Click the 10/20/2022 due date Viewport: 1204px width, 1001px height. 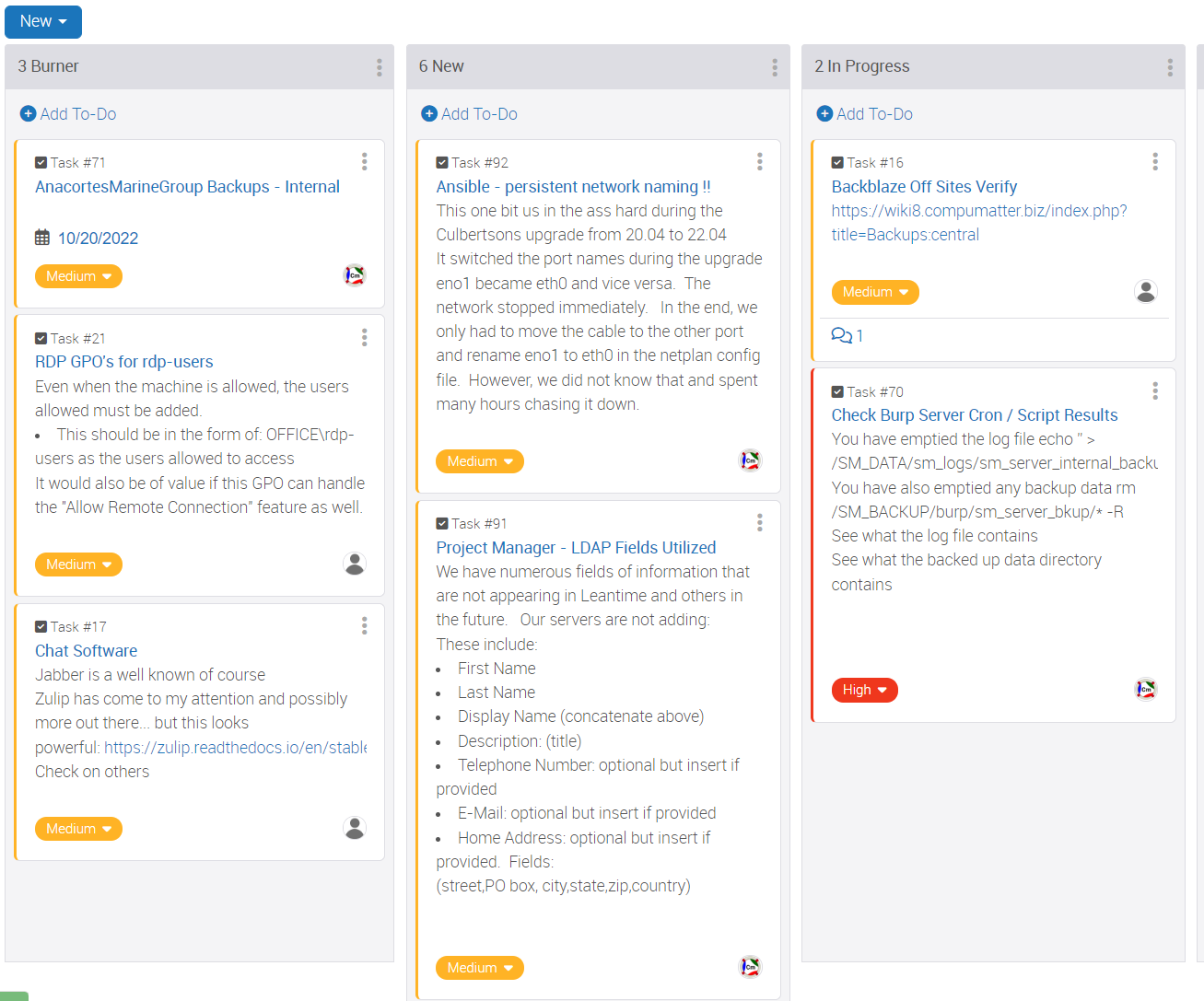coord(98,239)
